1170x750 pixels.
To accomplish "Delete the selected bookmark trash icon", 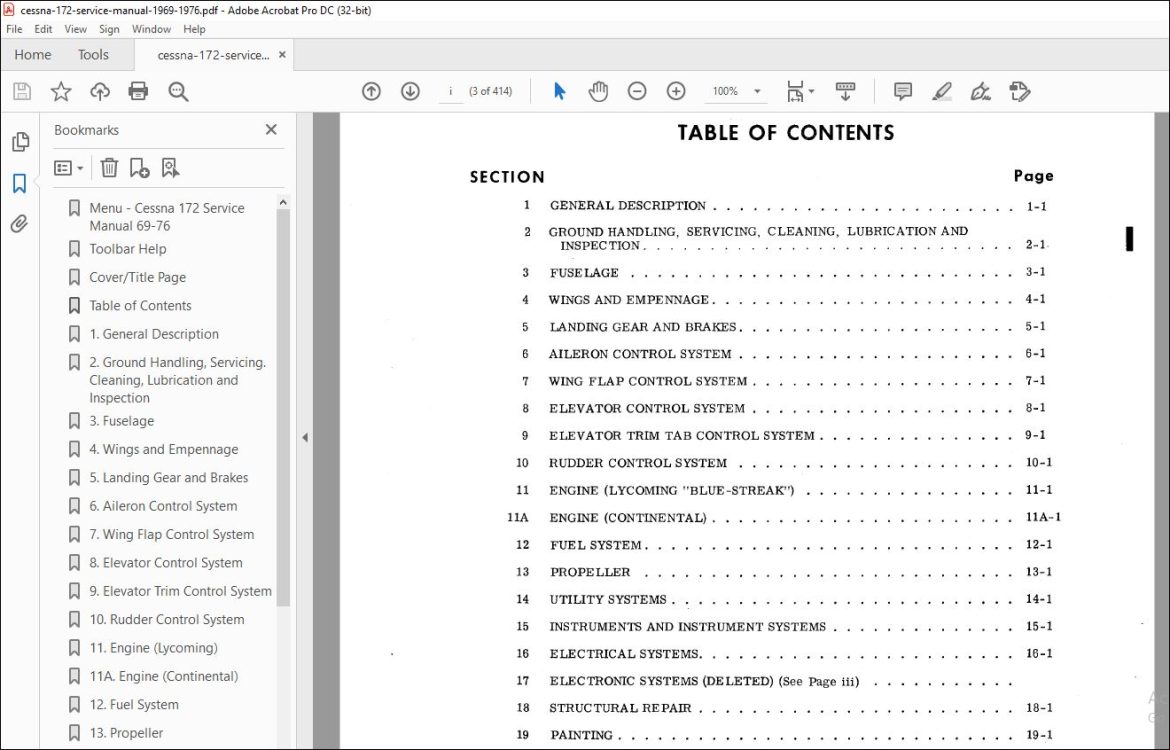I will 109,167.
